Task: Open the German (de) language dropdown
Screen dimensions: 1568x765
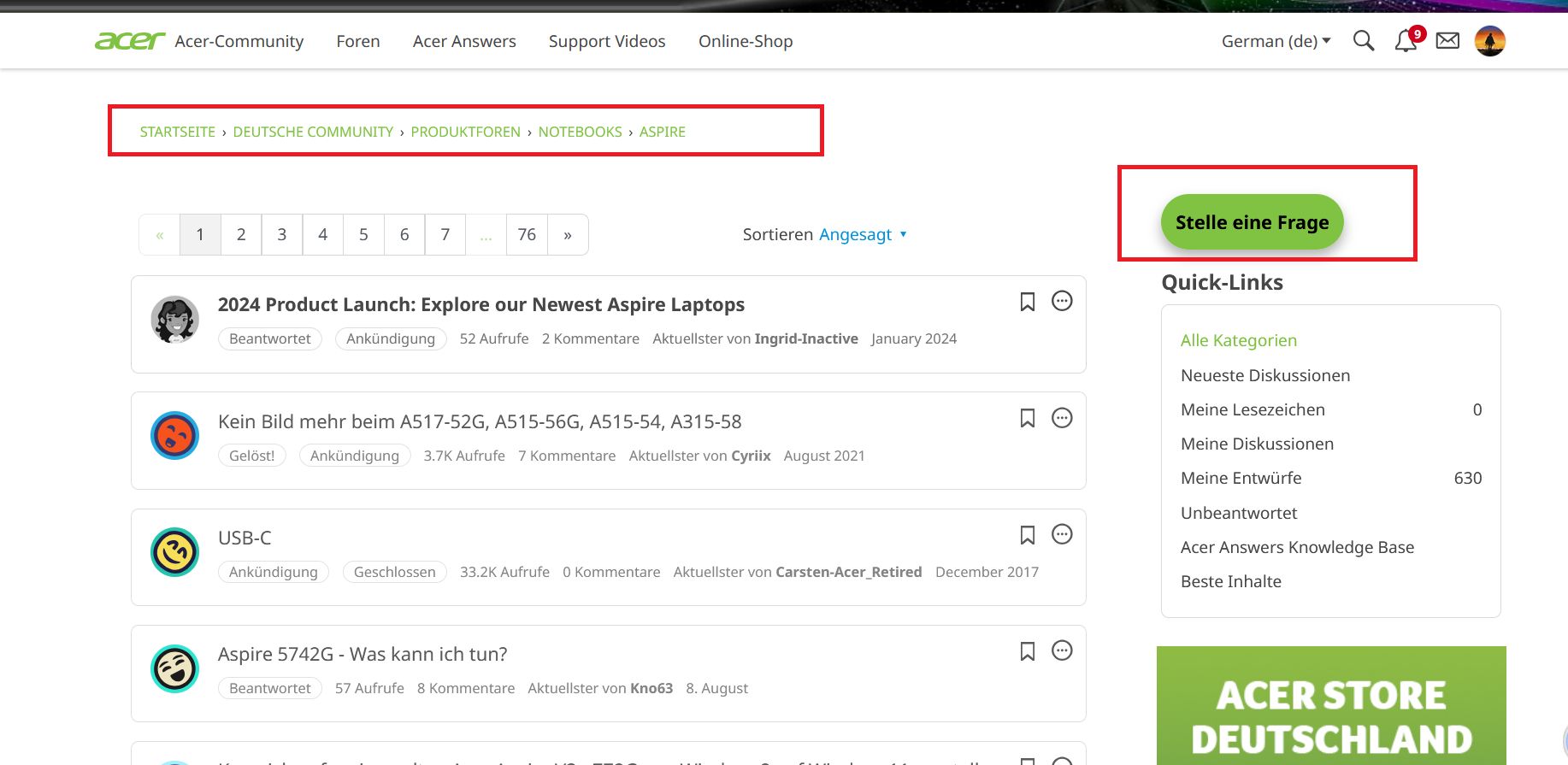Action: [1276, 41]
